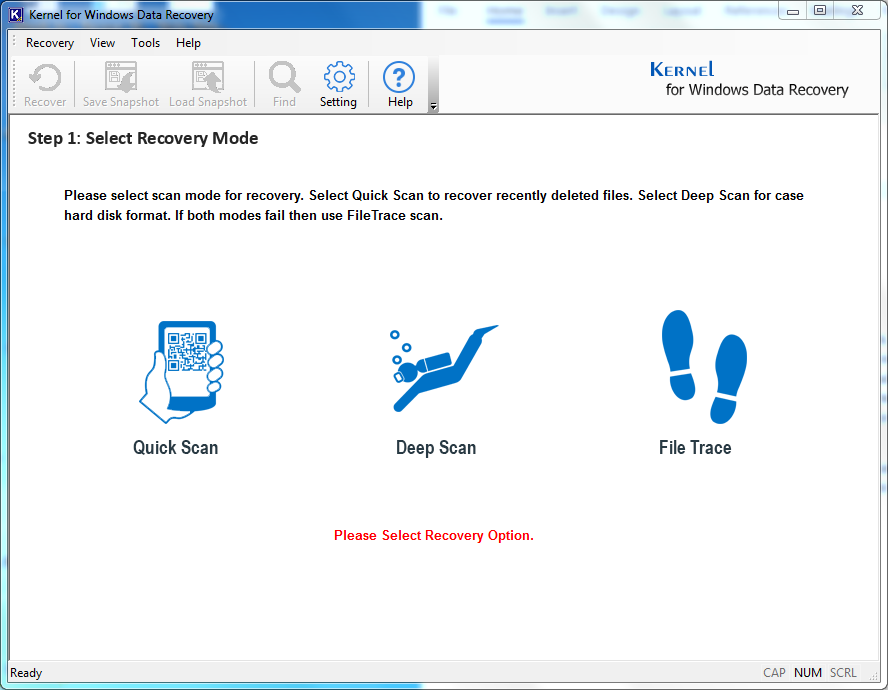Select the Quick Scan phone icon
Viewport: 888px width, 690px height.
(182, 372)
